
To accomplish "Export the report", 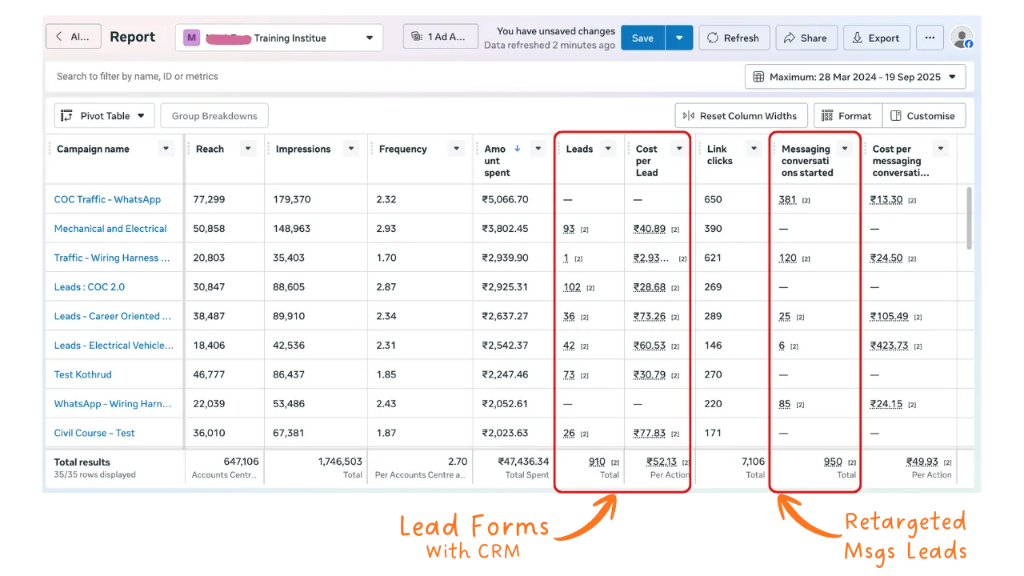I will tap(876, 38).
